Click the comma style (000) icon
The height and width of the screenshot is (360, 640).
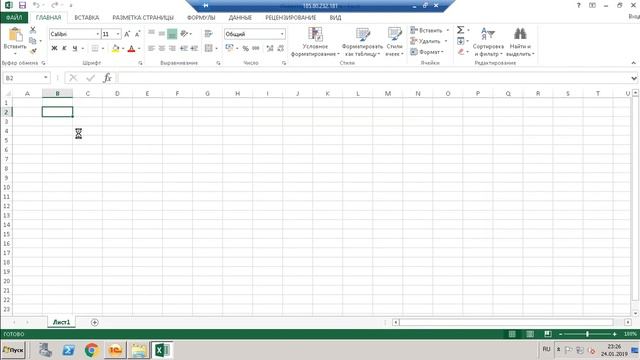pyautogui.click(x=256, y=49)
